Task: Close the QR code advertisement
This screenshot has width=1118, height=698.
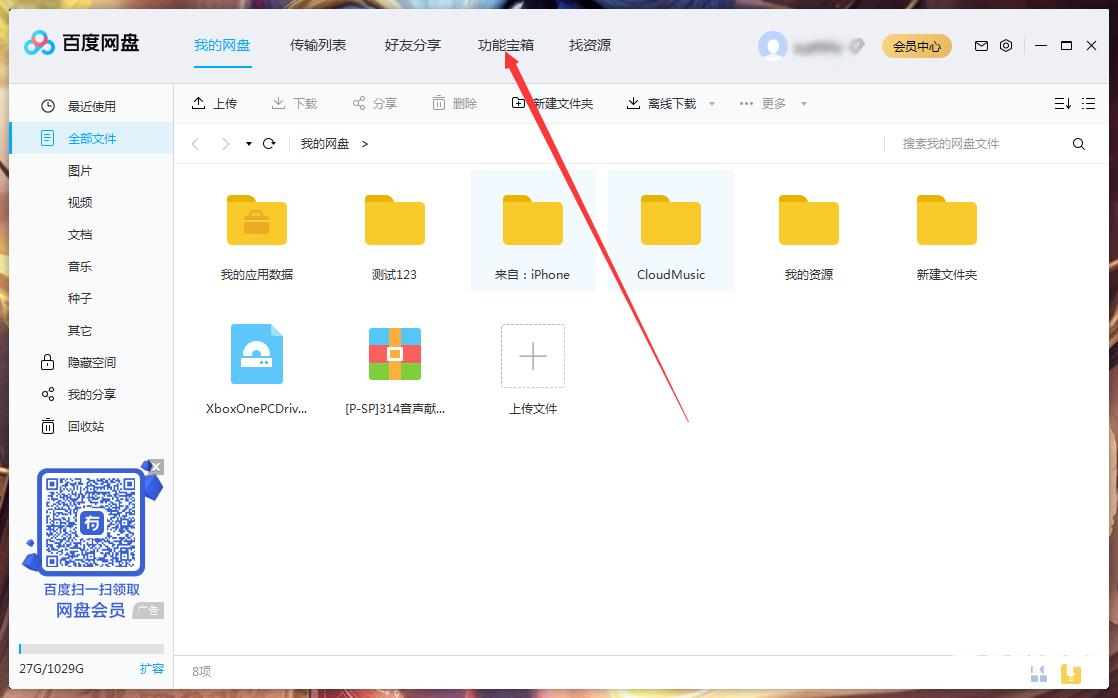Action: pyautogui.click(x=157, y=467)
